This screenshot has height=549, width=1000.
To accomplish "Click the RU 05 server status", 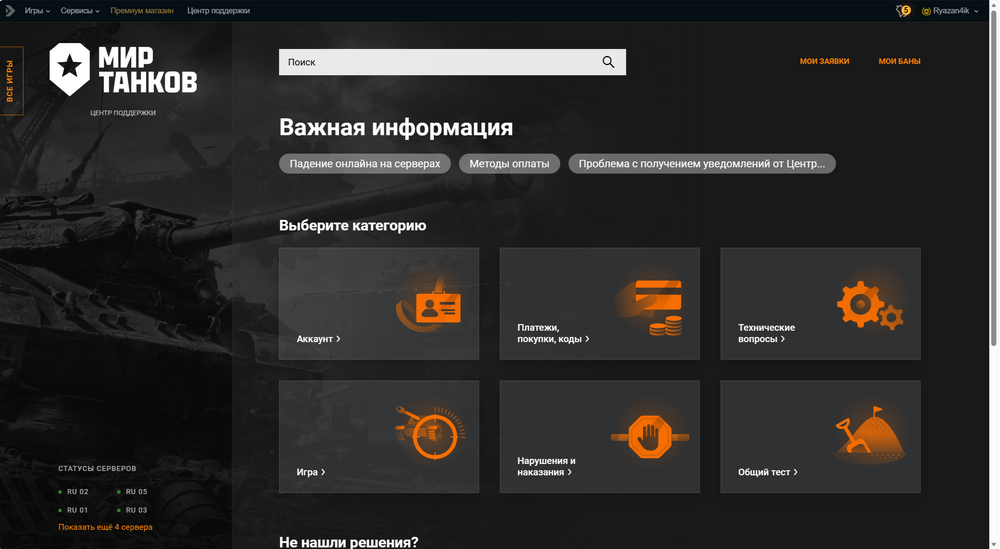I will click(x=132, y=492).
